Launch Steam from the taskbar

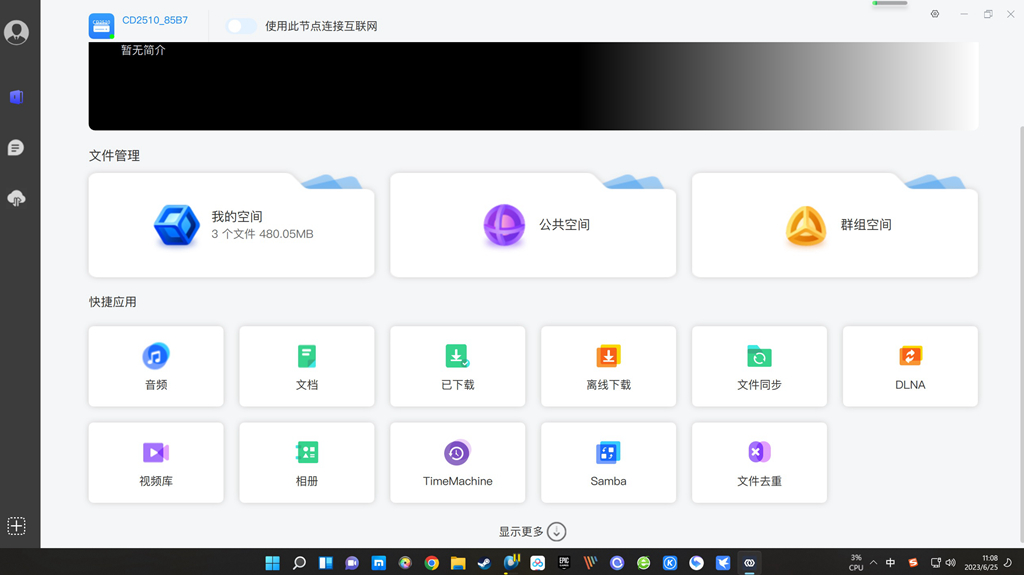point(485,563)
